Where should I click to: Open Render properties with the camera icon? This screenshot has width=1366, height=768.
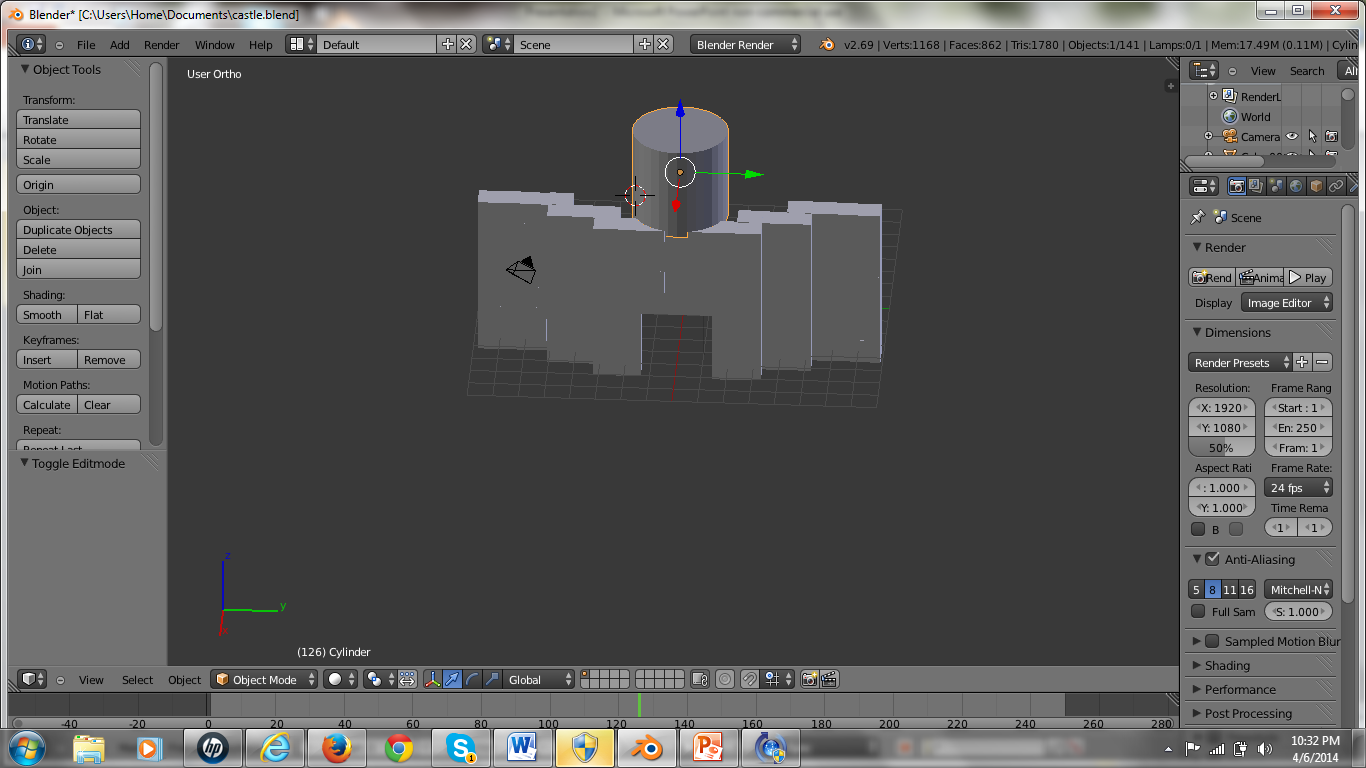tap(1236, 187)
